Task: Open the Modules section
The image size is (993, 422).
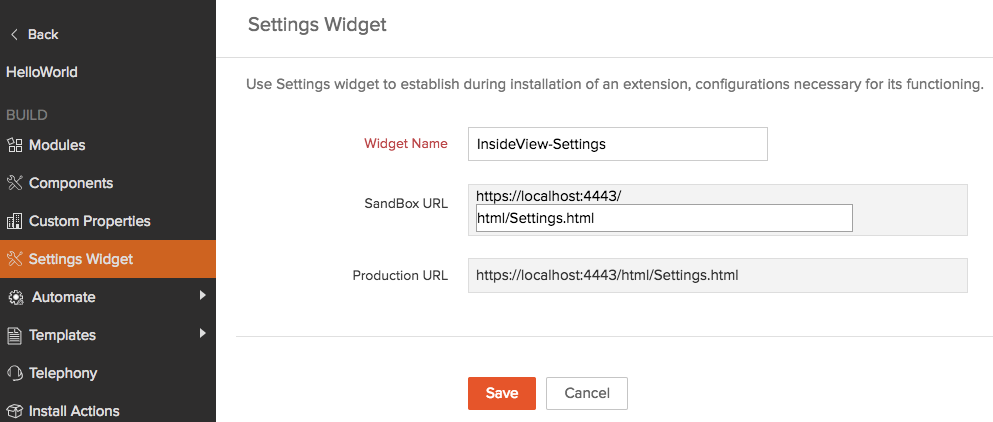Action: [57, 146]
